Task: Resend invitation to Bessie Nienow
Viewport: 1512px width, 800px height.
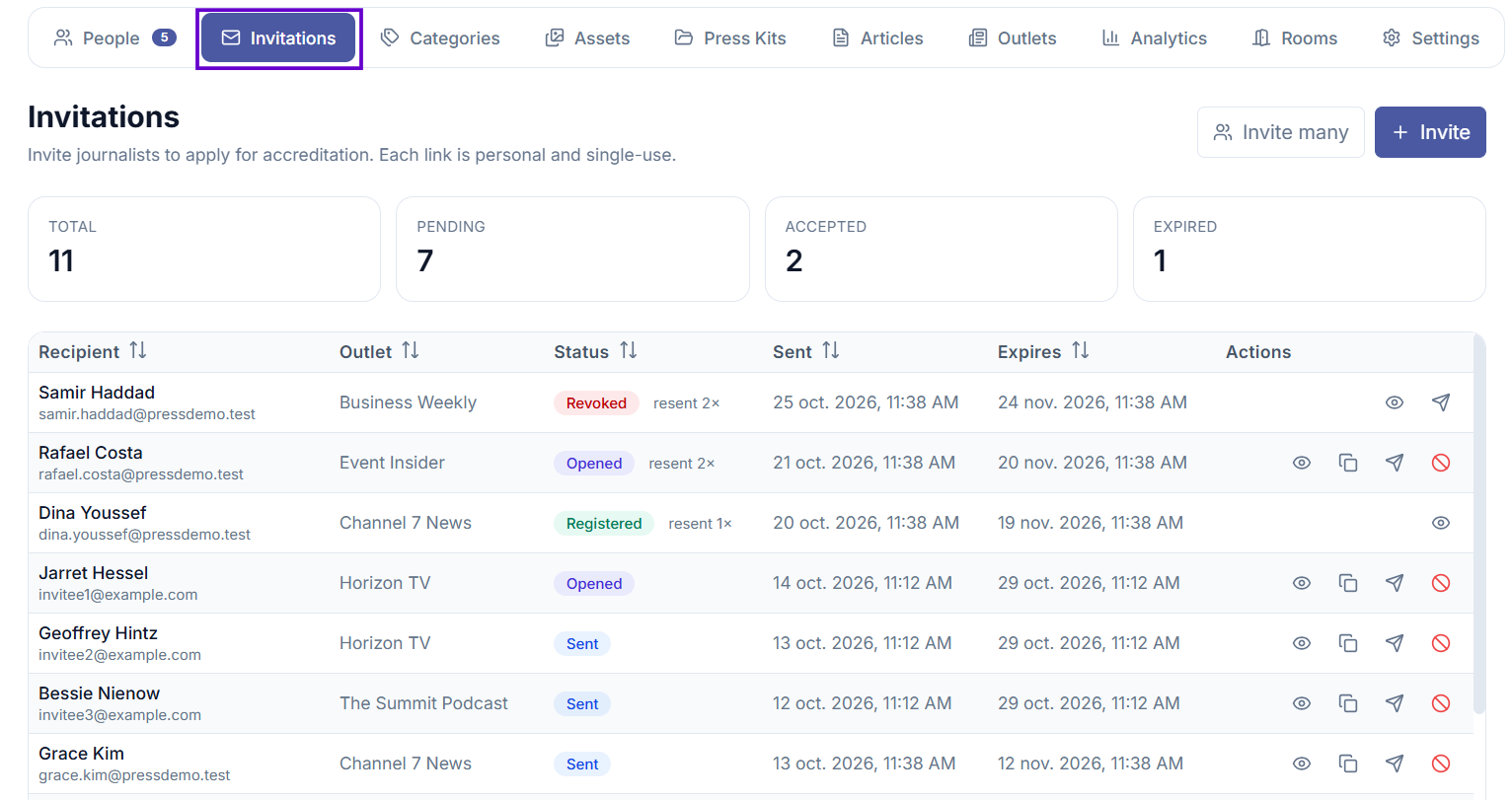Action: tap(1395, 703)
